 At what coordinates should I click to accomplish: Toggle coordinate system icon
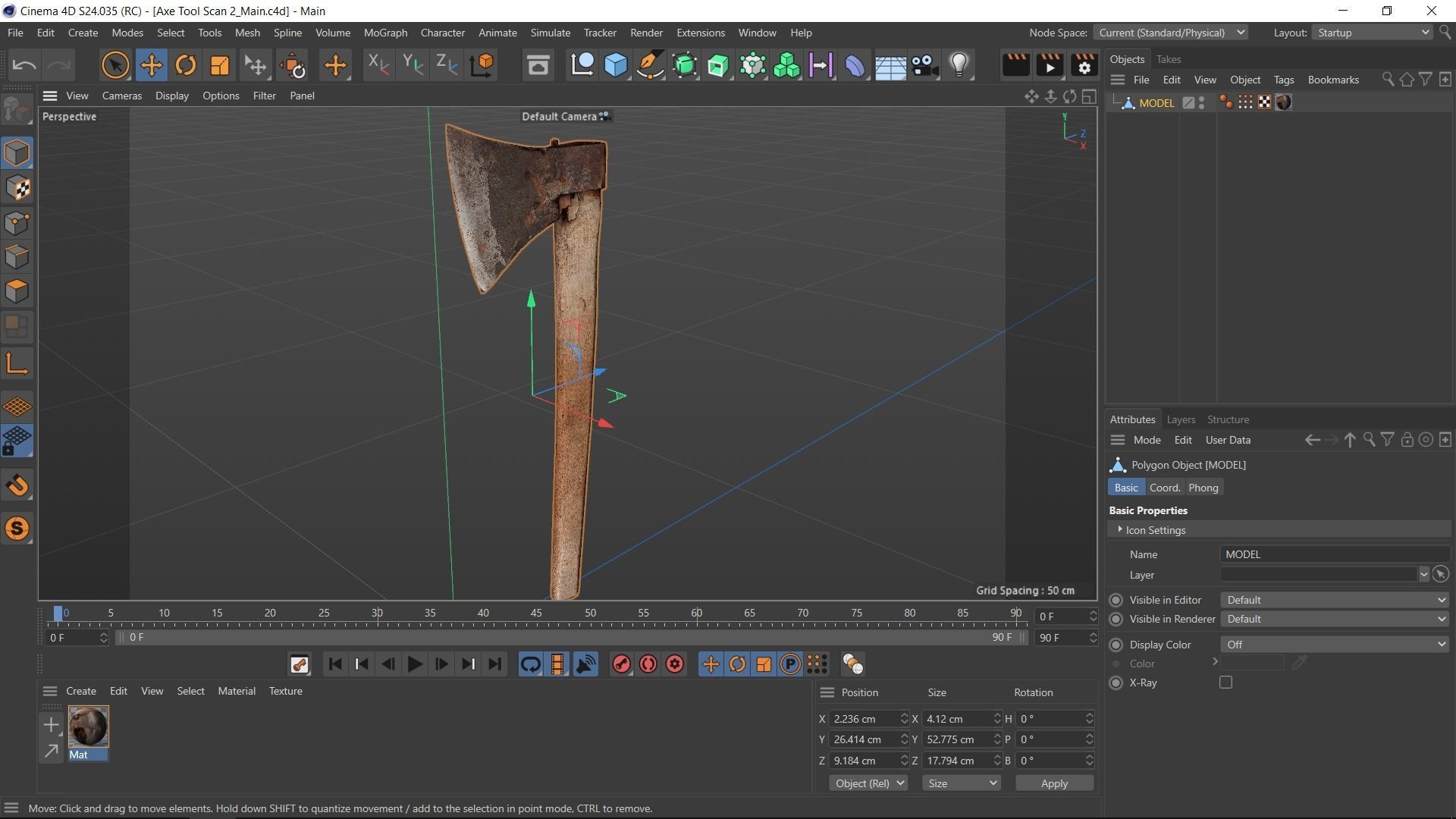pyautogui.click(x=482, y=65)
